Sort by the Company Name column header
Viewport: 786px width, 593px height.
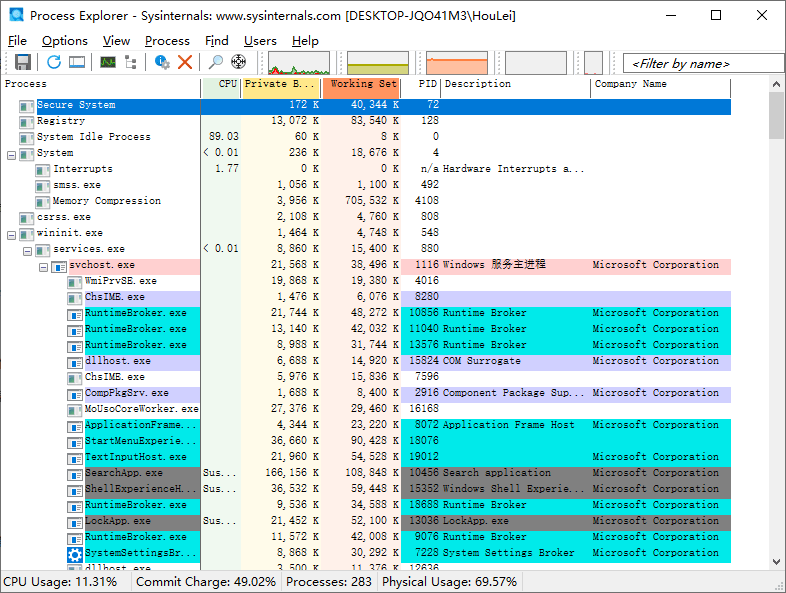[x=661, y=87]
